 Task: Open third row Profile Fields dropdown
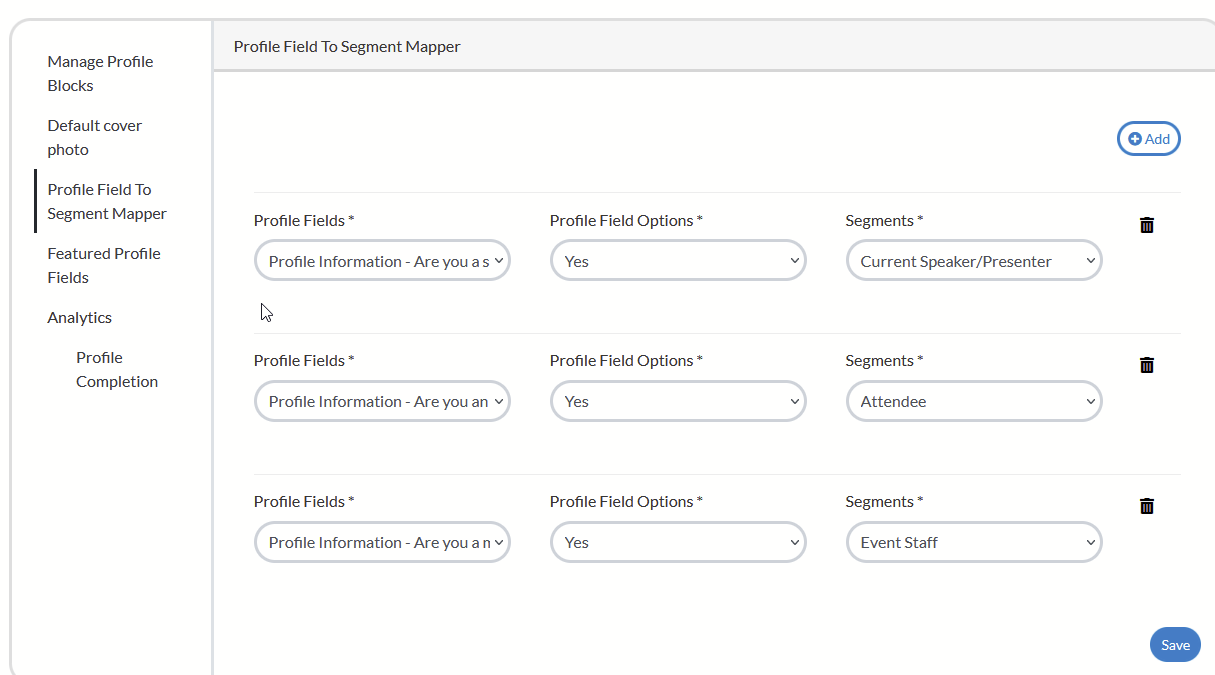click(x=382, y=542)
